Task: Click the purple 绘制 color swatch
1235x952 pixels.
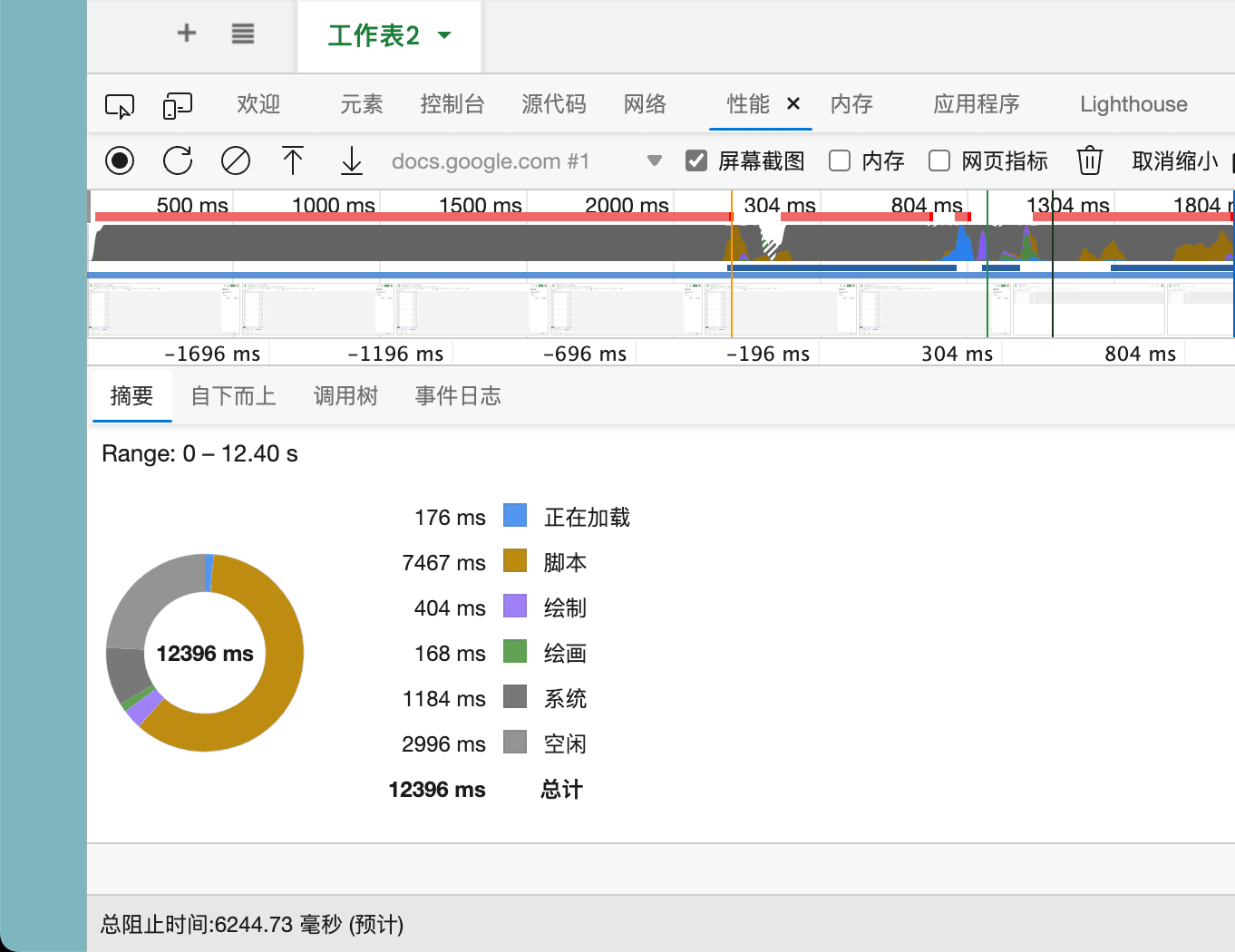Action: click(515, 607)
